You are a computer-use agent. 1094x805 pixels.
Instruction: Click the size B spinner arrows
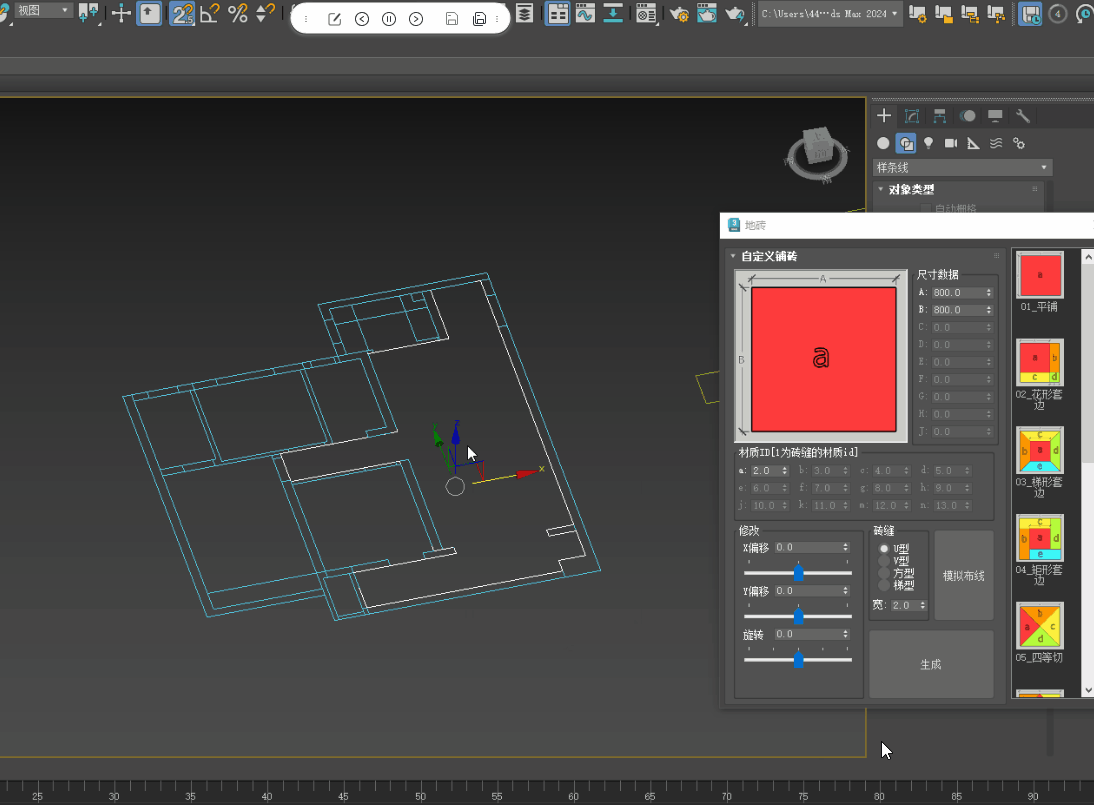[989, 310]
